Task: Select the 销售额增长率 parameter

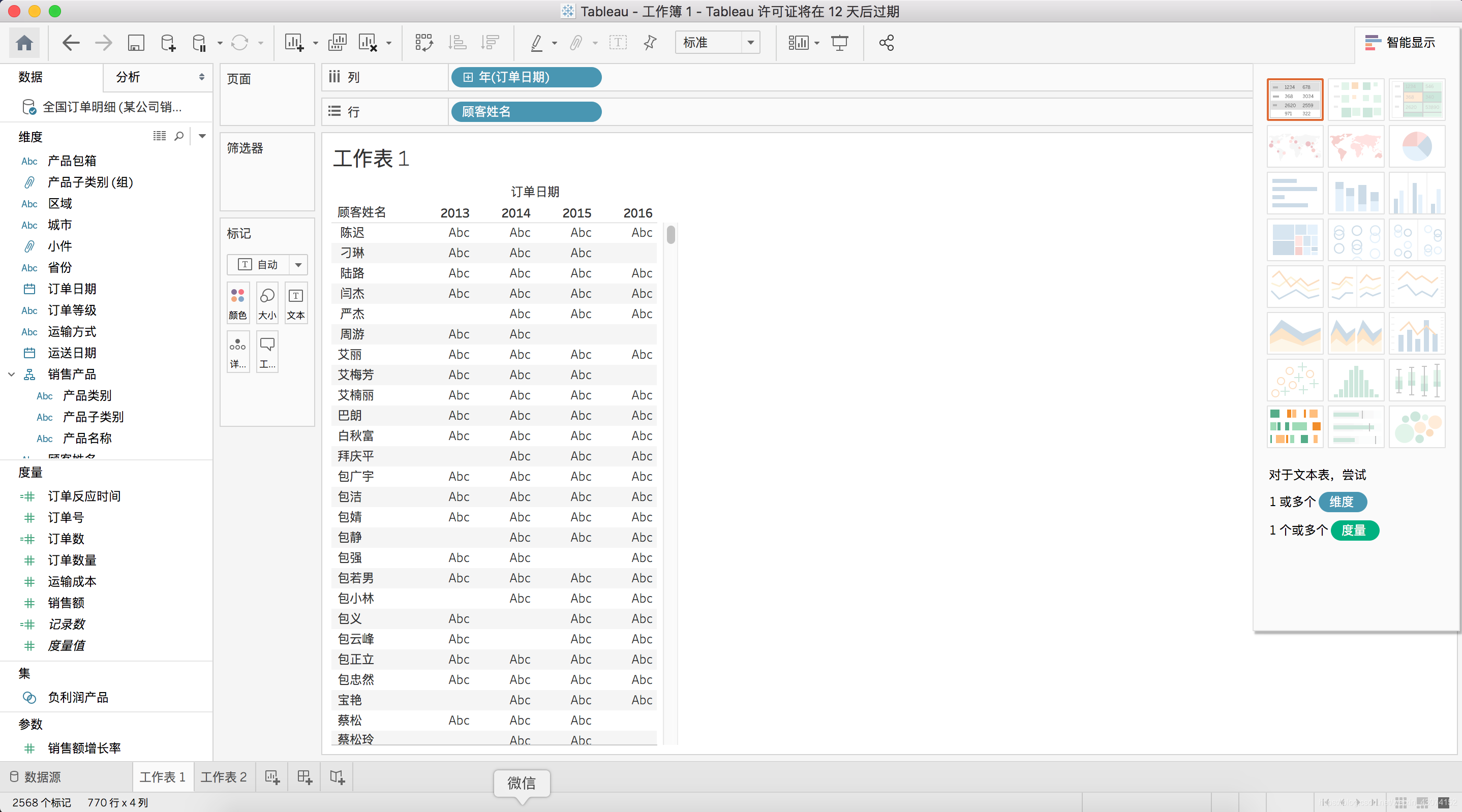Action: (x=84, y=748)
